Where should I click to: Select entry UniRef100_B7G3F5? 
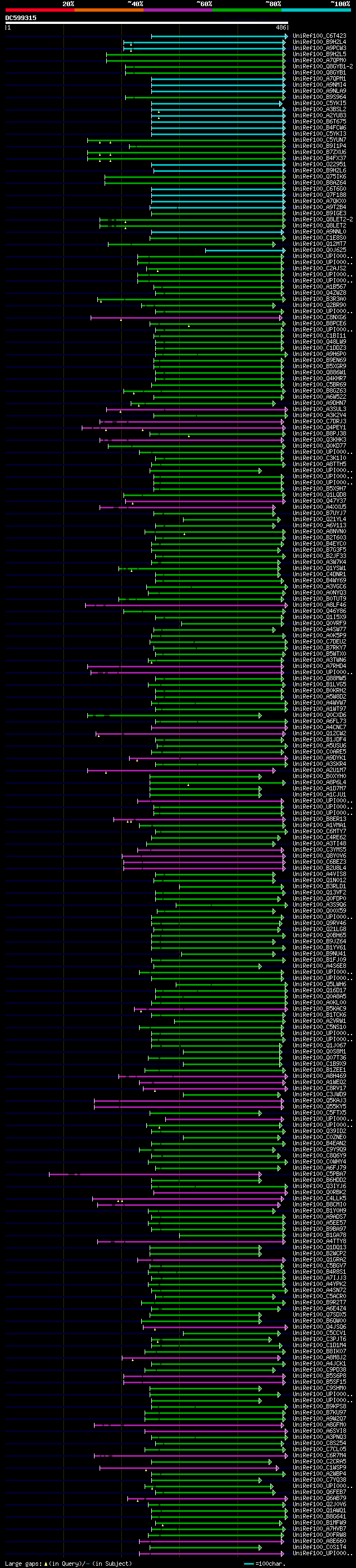pos(319,550)
